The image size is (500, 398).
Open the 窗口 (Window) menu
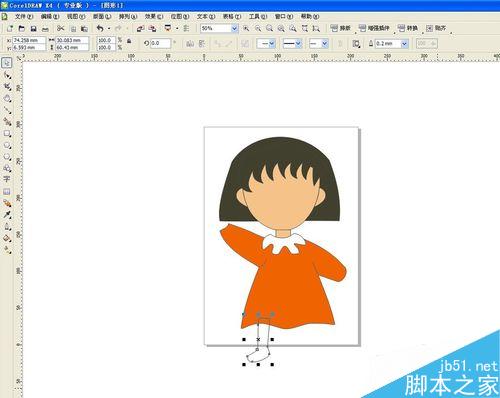click(284, 16)
